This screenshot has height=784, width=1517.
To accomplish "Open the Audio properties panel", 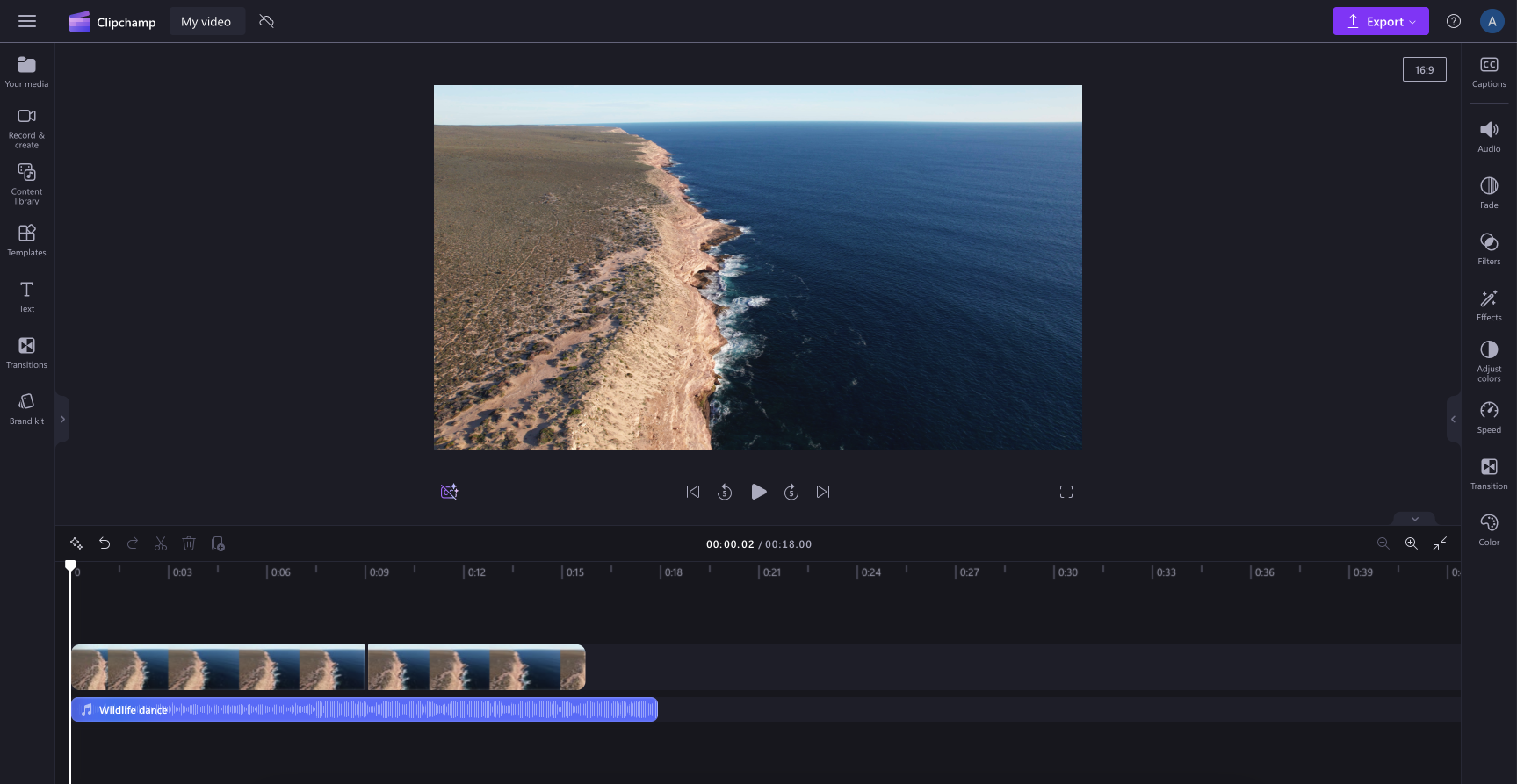I will click(x=1489, y=137).
